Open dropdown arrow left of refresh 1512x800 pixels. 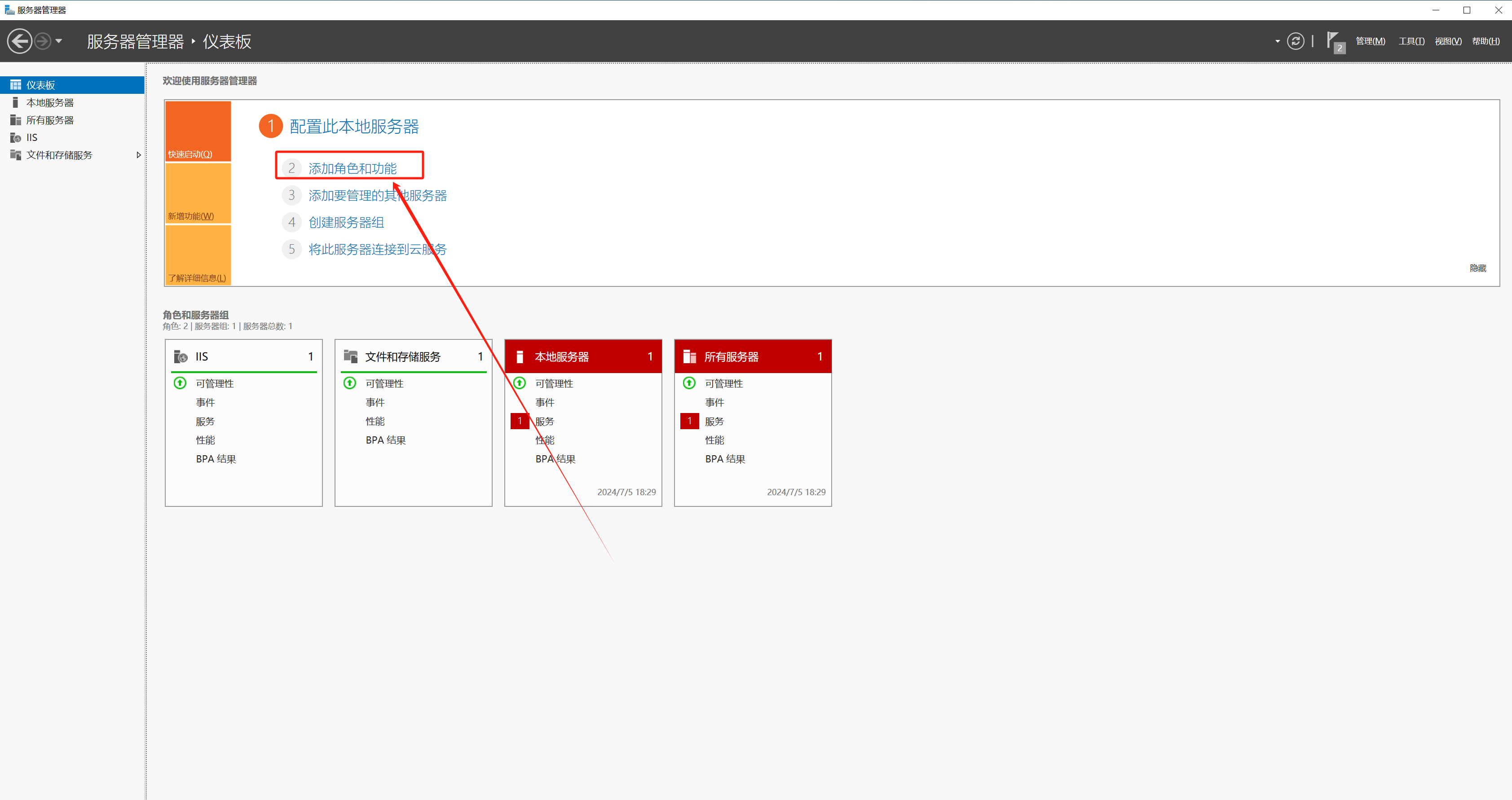click(1277, 41)
